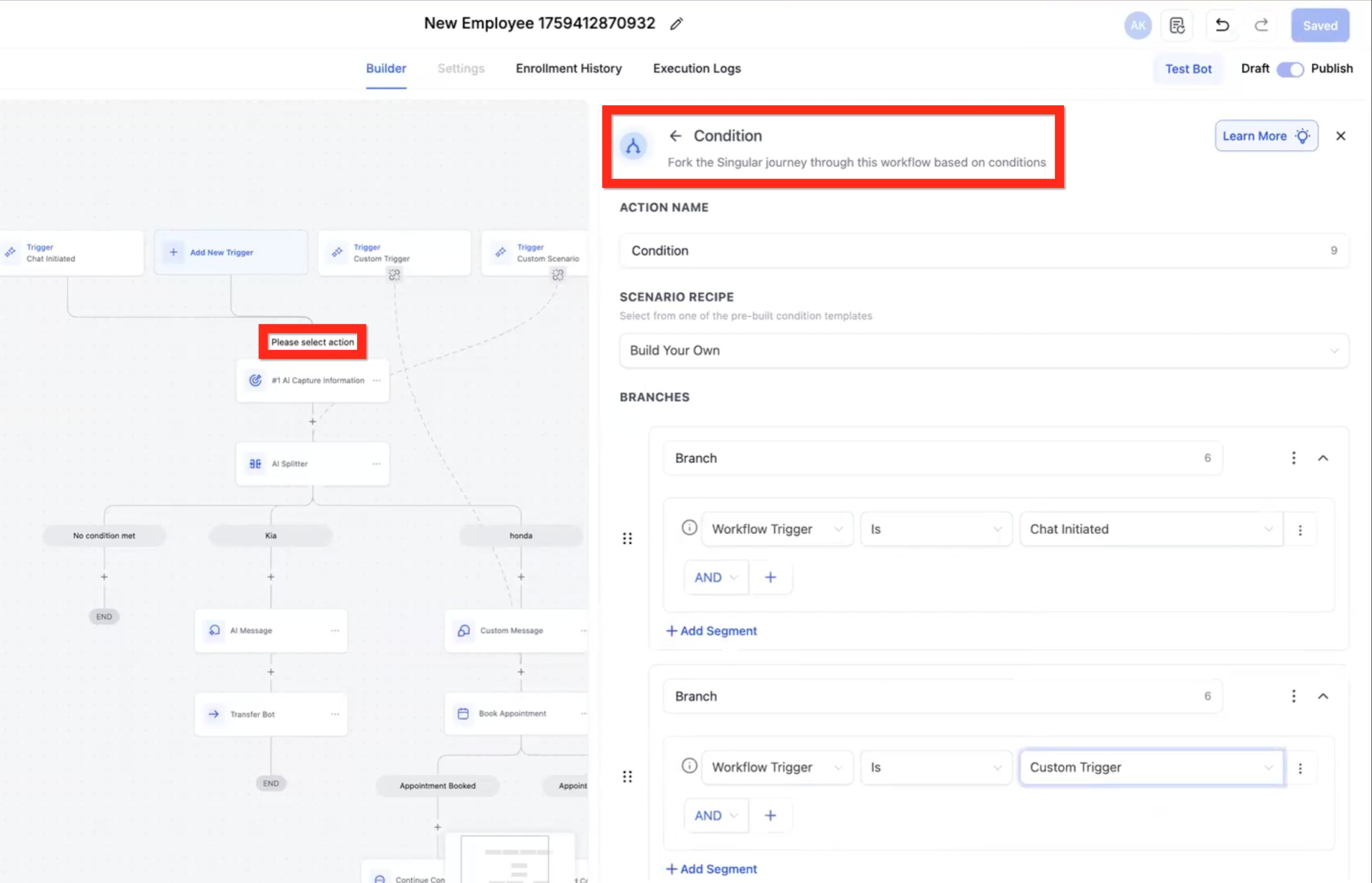Click the Action Name input field

[974, 251]
